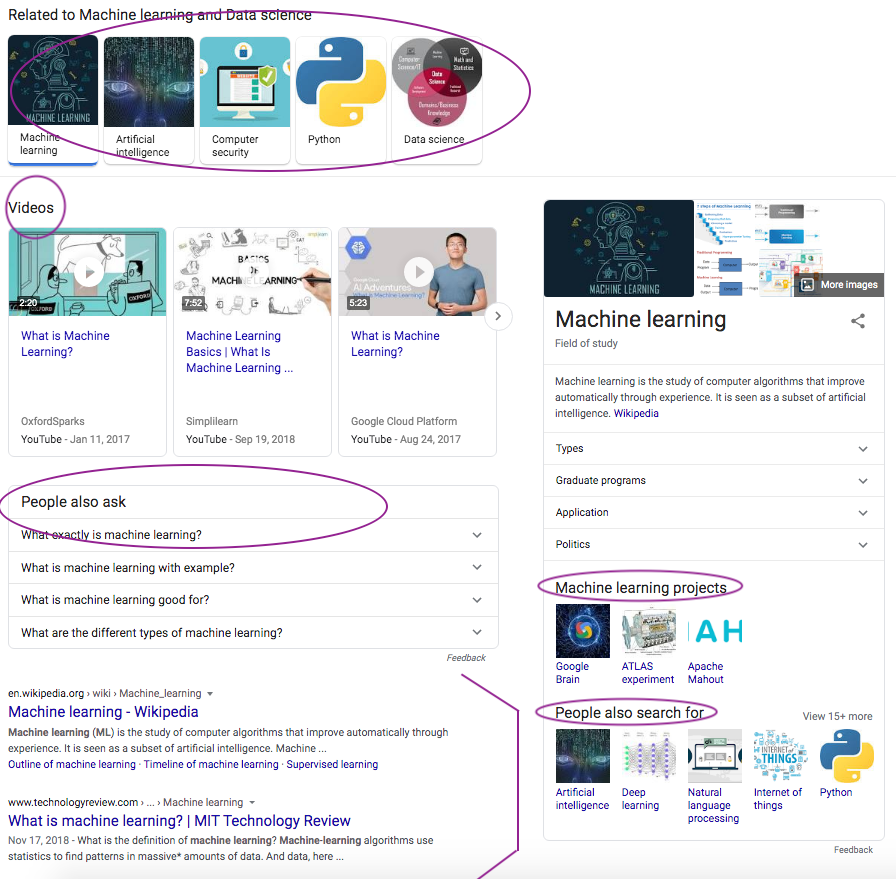
Task: Select the Google Brain project icon
Action: point(582,631)
